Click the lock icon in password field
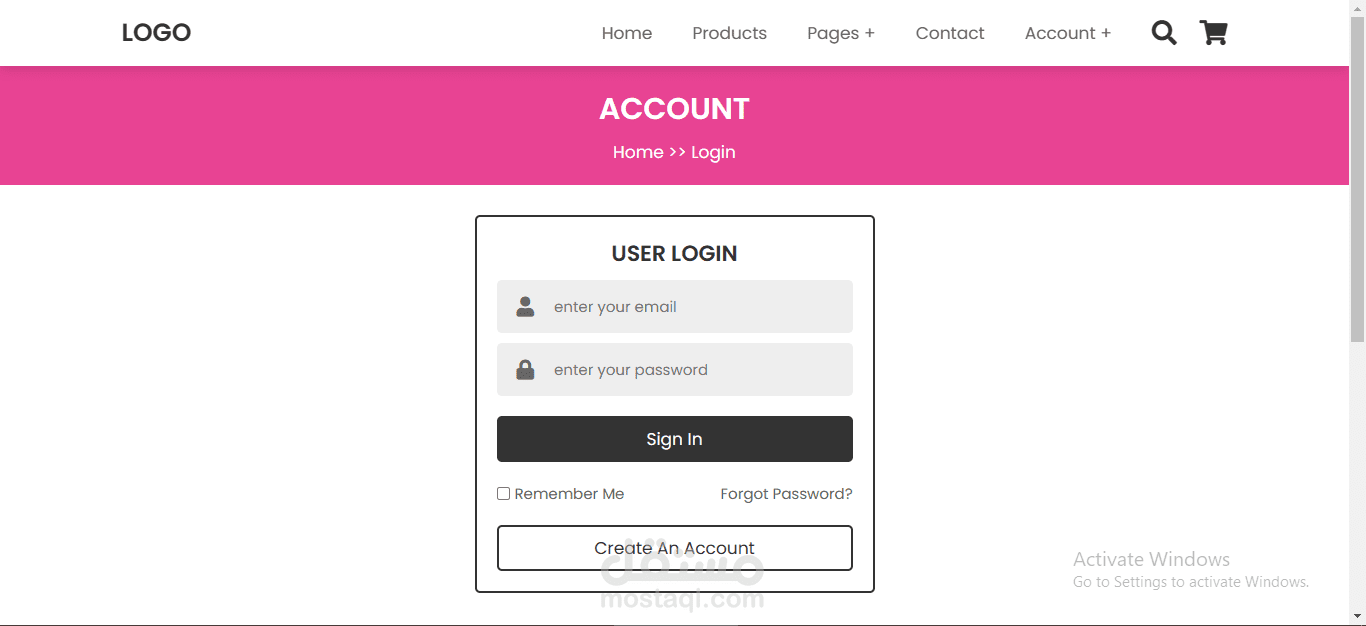The image size is (1366, 626). pyautogui.click(x=525, y=370)
